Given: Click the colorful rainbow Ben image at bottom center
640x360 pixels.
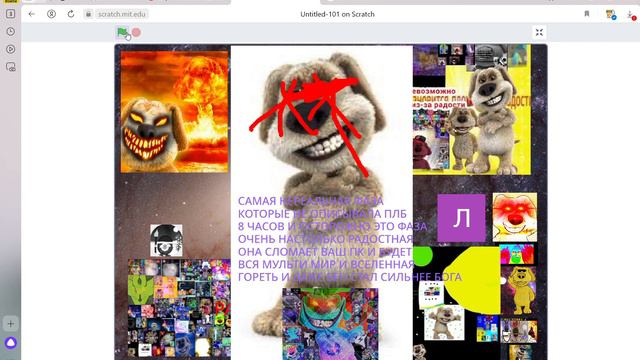Looking at the screenshot, I should [330, 324].
